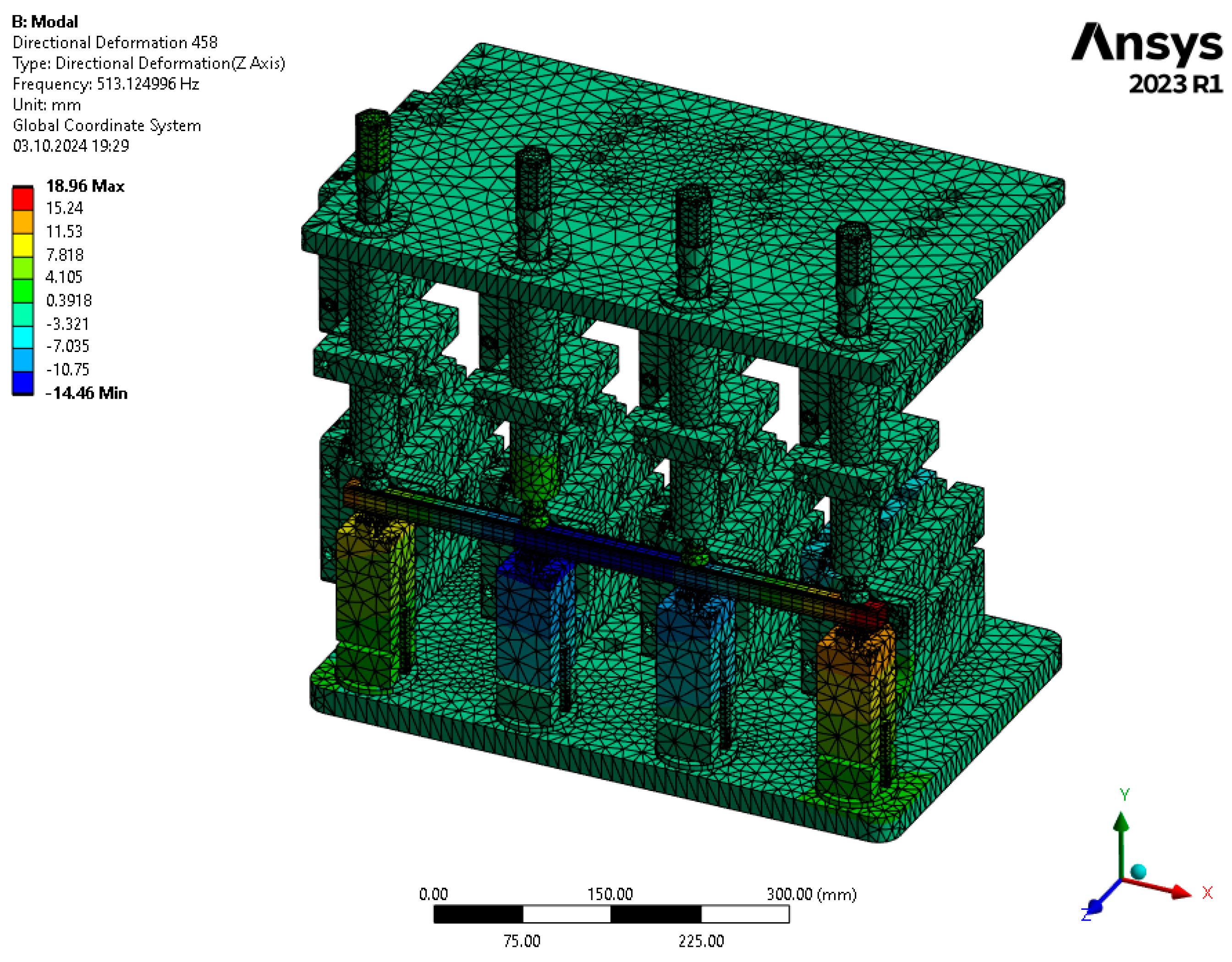Screen dimensions: 1232x962
Task: Click the cyan isometric view ball on triad
Action: [x=1138, y=872]
